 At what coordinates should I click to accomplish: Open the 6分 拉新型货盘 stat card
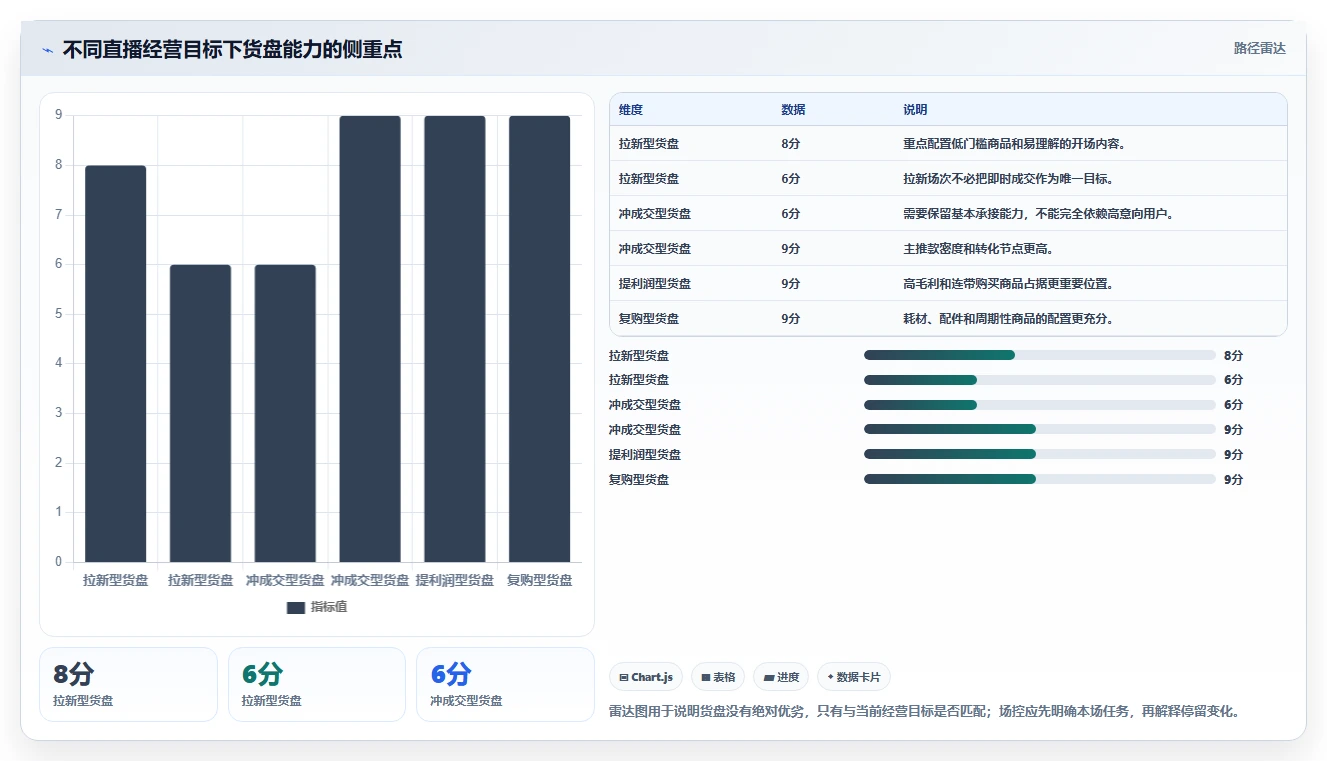click(x=317, y=684)
